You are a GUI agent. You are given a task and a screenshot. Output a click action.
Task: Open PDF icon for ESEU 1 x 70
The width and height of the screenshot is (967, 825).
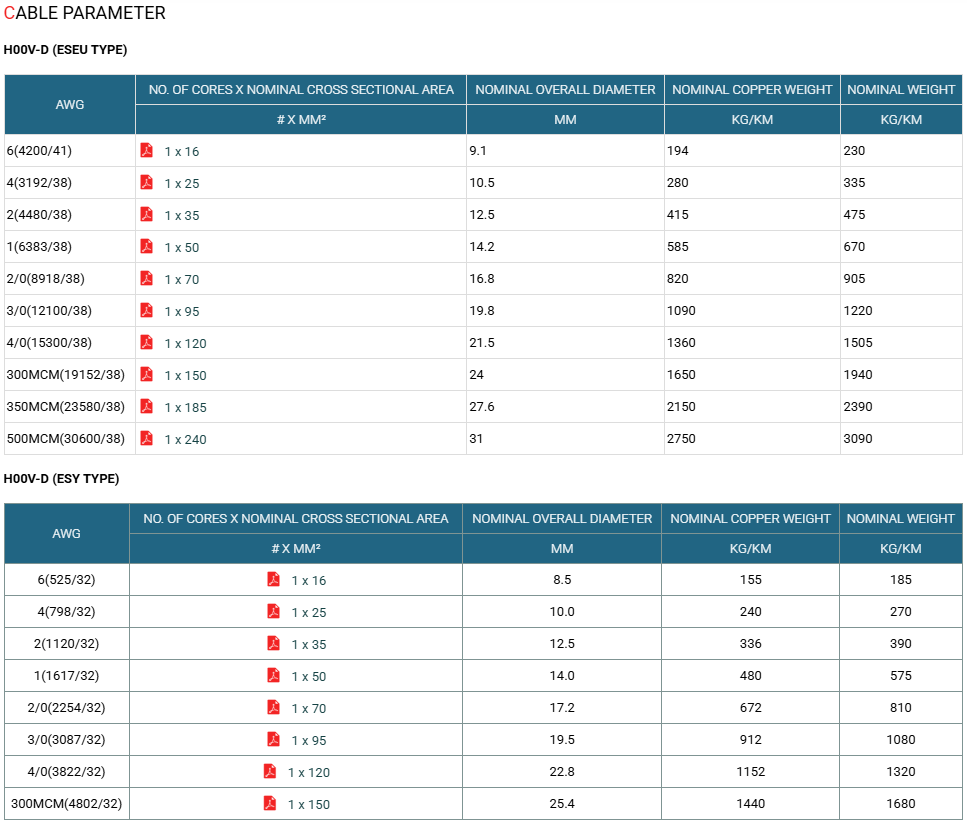146,279
